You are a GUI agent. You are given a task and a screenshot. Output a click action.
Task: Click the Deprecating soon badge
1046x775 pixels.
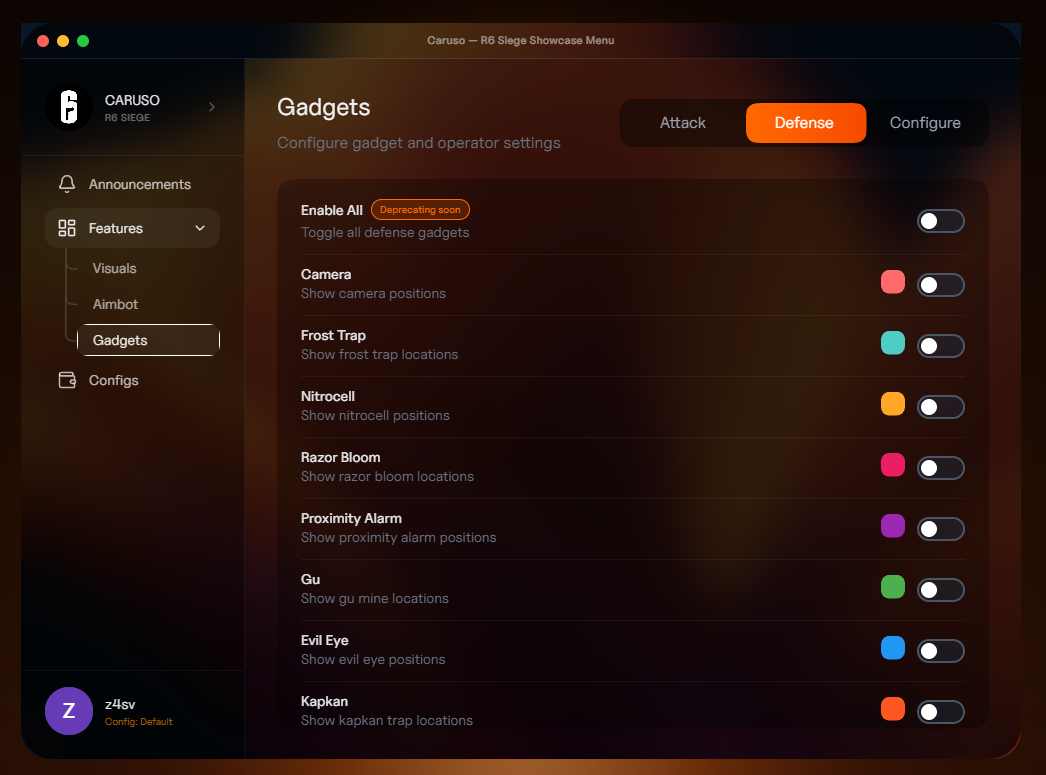click(x=420, y=209)
